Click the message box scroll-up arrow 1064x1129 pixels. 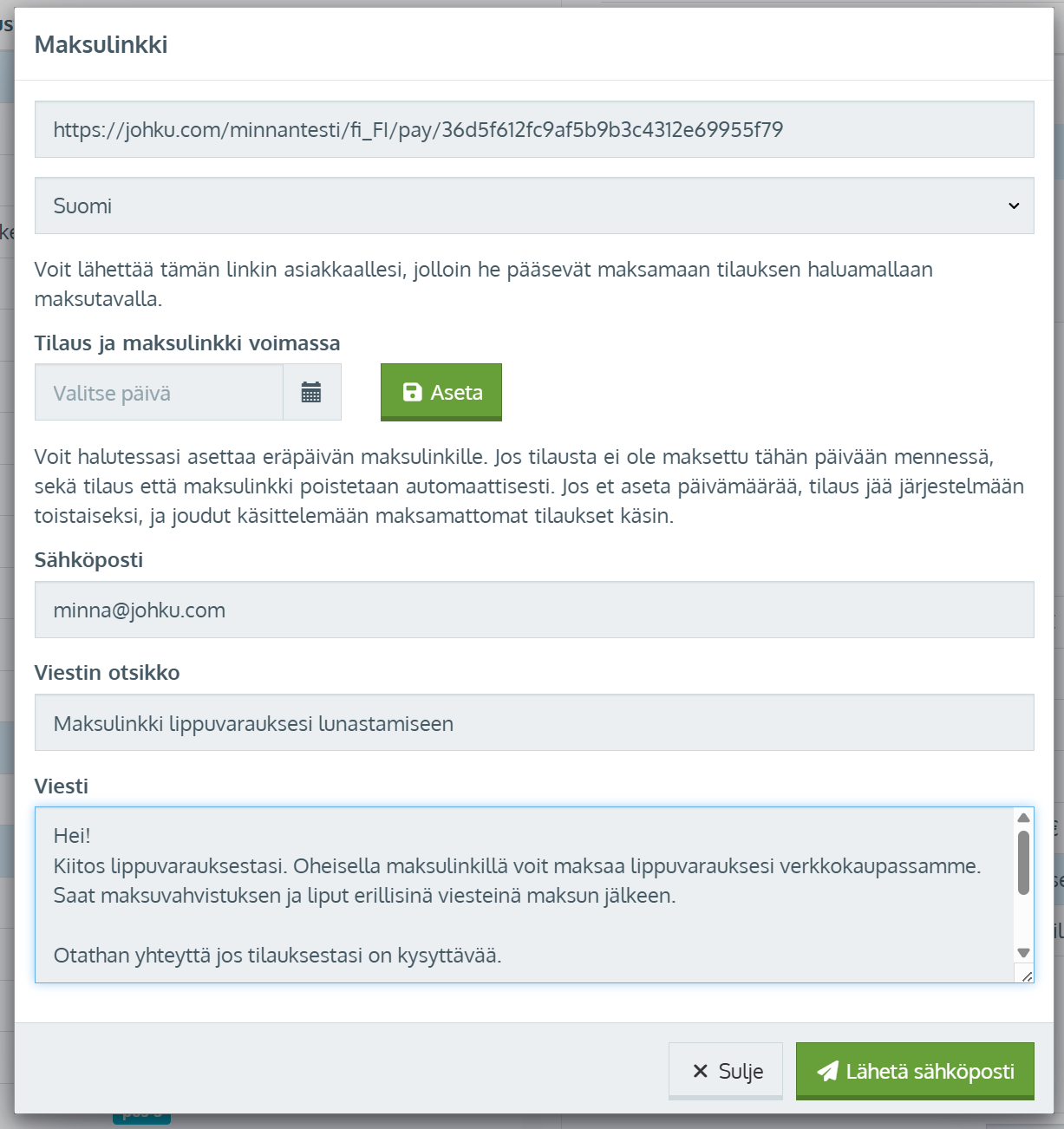(x=1023, y=818)
